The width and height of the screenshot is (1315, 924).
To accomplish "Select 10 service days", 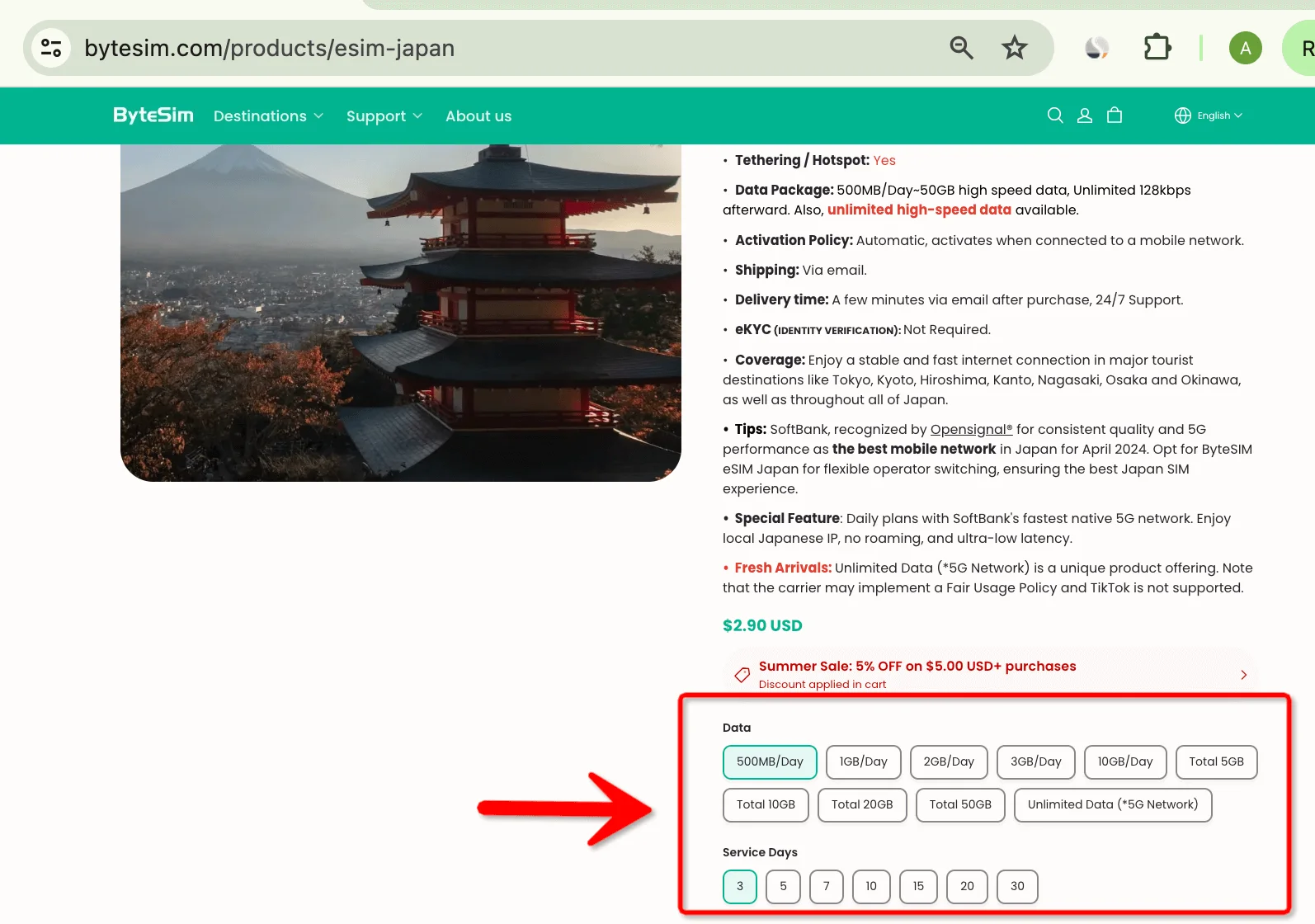I will click(x=871, y=887).
